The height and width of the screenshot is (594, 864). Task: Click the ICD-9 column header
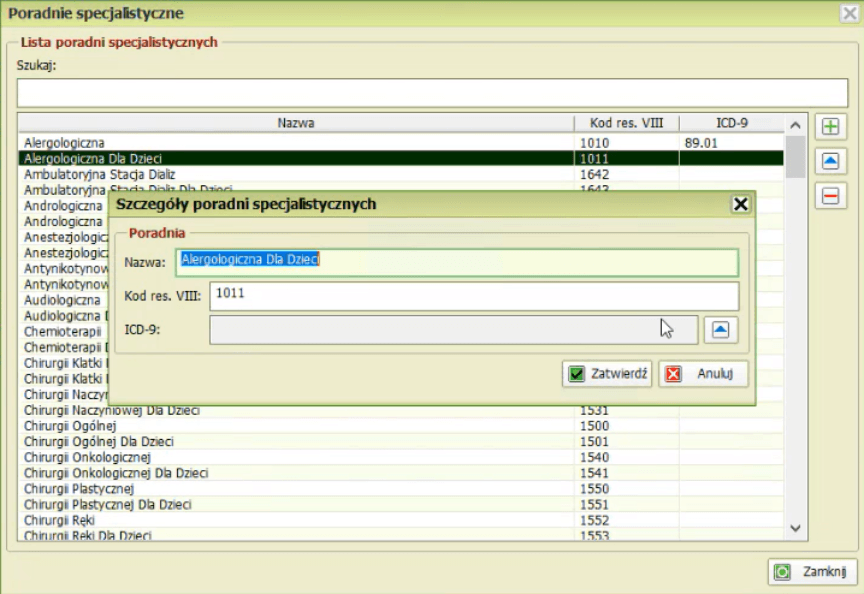[731, 123]
